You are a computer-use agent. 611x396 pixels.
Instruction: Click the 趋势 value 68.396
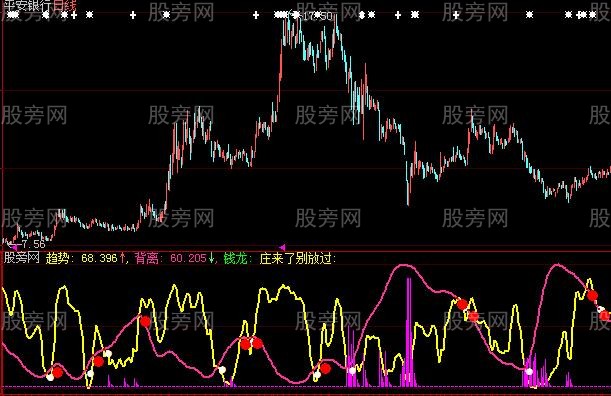99,258
